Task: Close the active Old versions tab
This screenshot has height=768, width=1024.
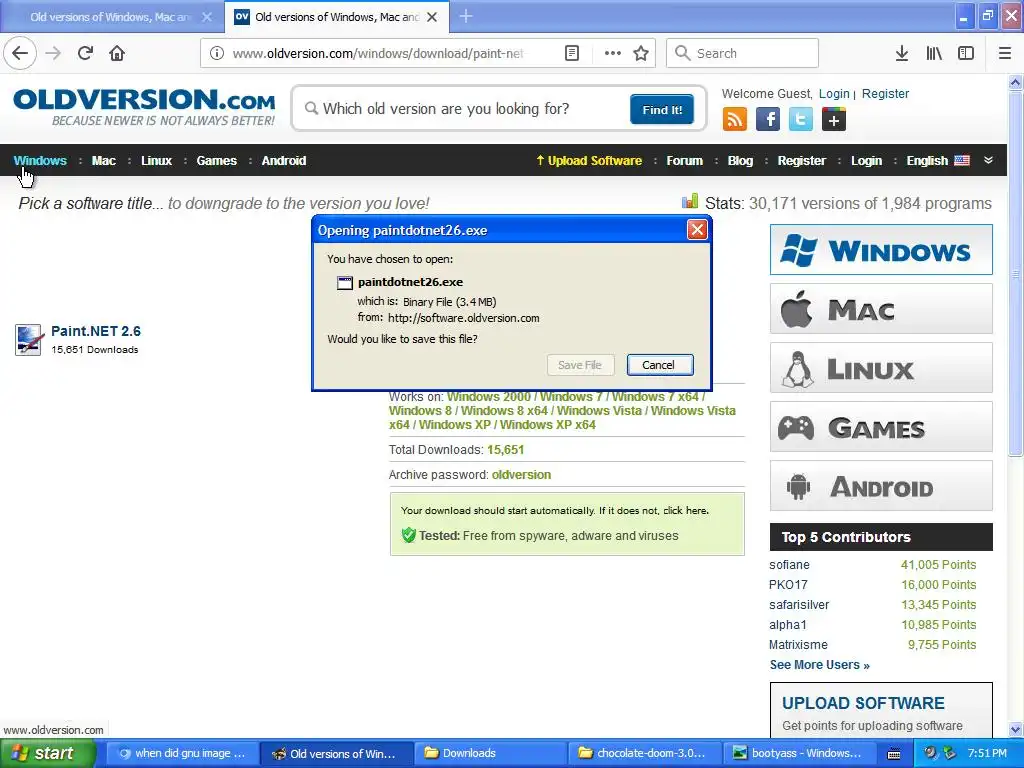Action: pyautogui.click(x=432, y=17)
